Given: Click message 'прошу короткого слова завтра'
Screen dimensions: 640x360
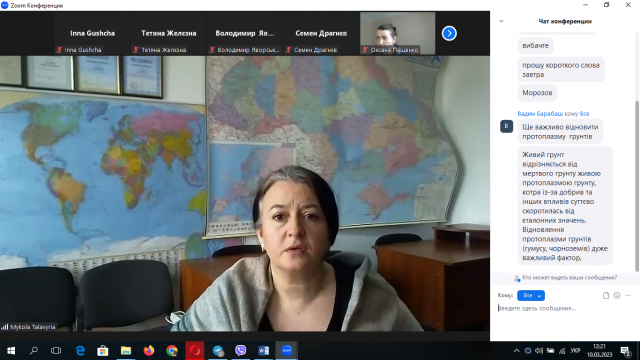Looking at the screenshot, I should (561, 70).
